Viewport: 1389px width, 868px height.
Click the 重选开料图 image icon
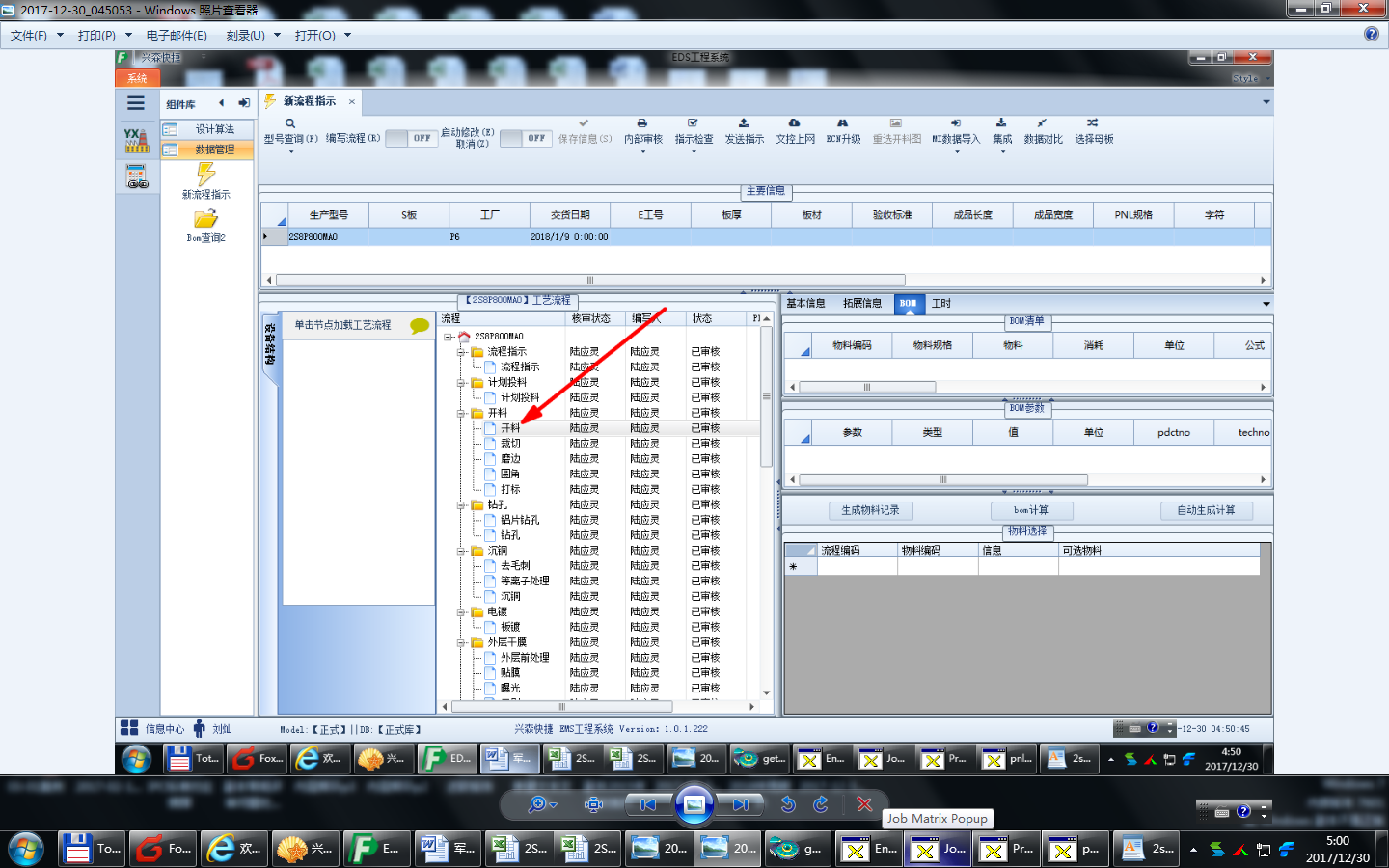click(x=896, y=123)
